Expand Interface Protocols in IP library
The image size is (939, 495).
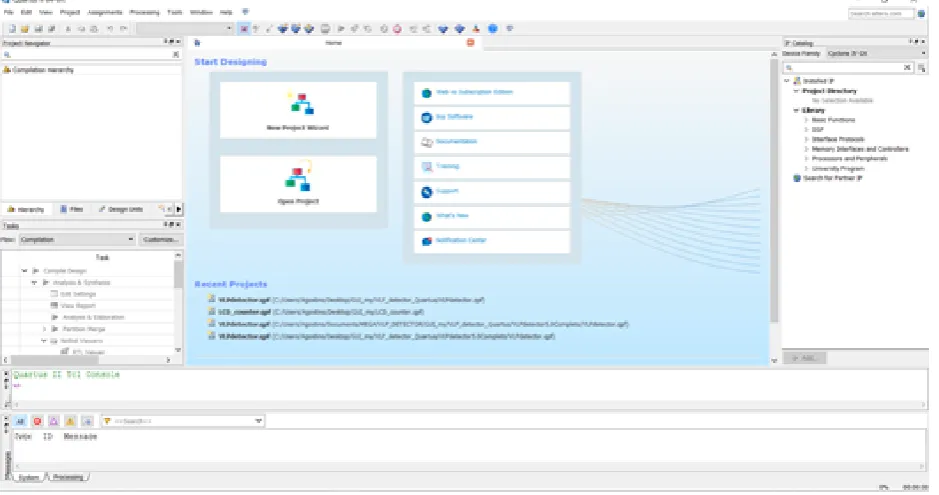(806, 139)
